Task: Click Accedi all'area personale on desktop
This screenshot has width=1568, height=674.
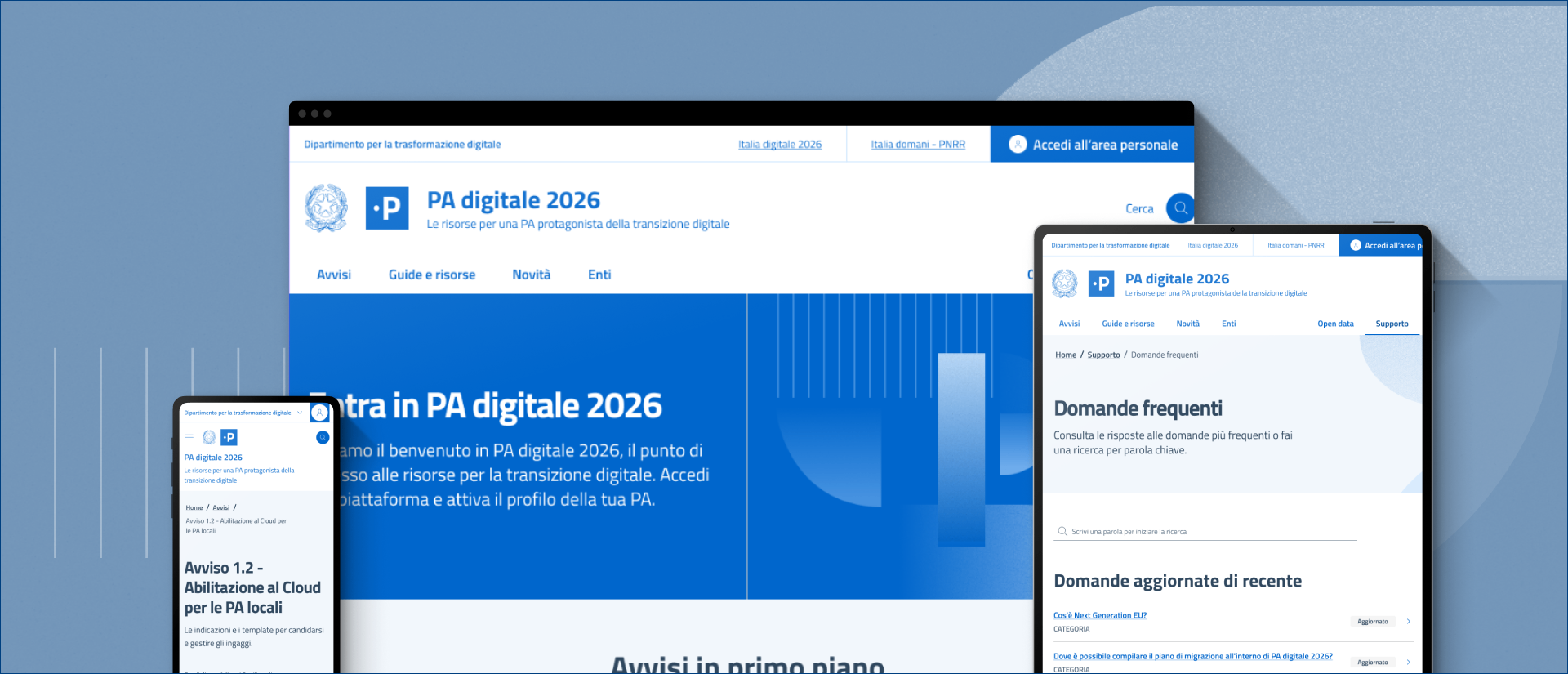Action: click(x=1093, y=144)
